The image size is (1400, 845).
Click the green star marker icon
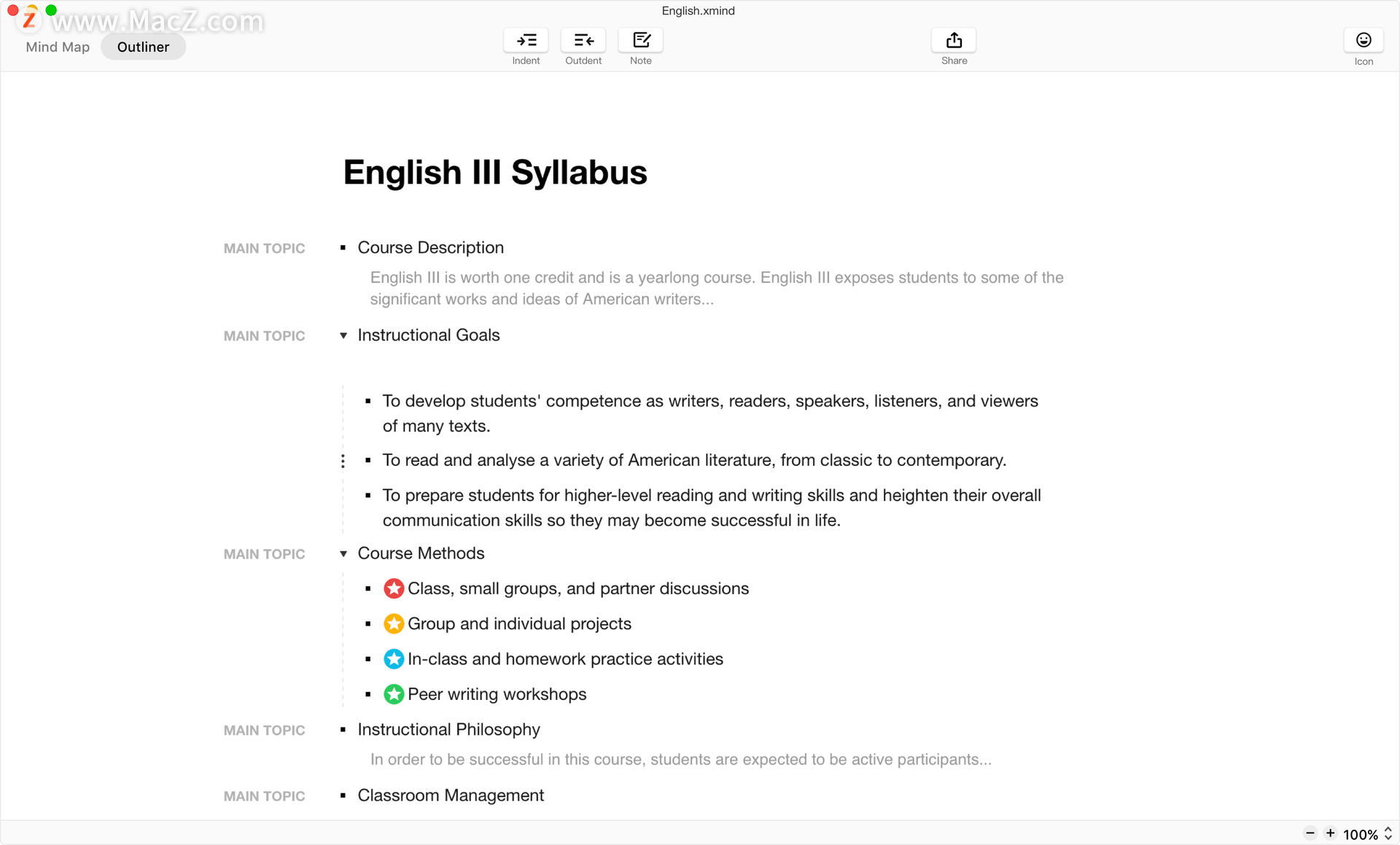394,694
